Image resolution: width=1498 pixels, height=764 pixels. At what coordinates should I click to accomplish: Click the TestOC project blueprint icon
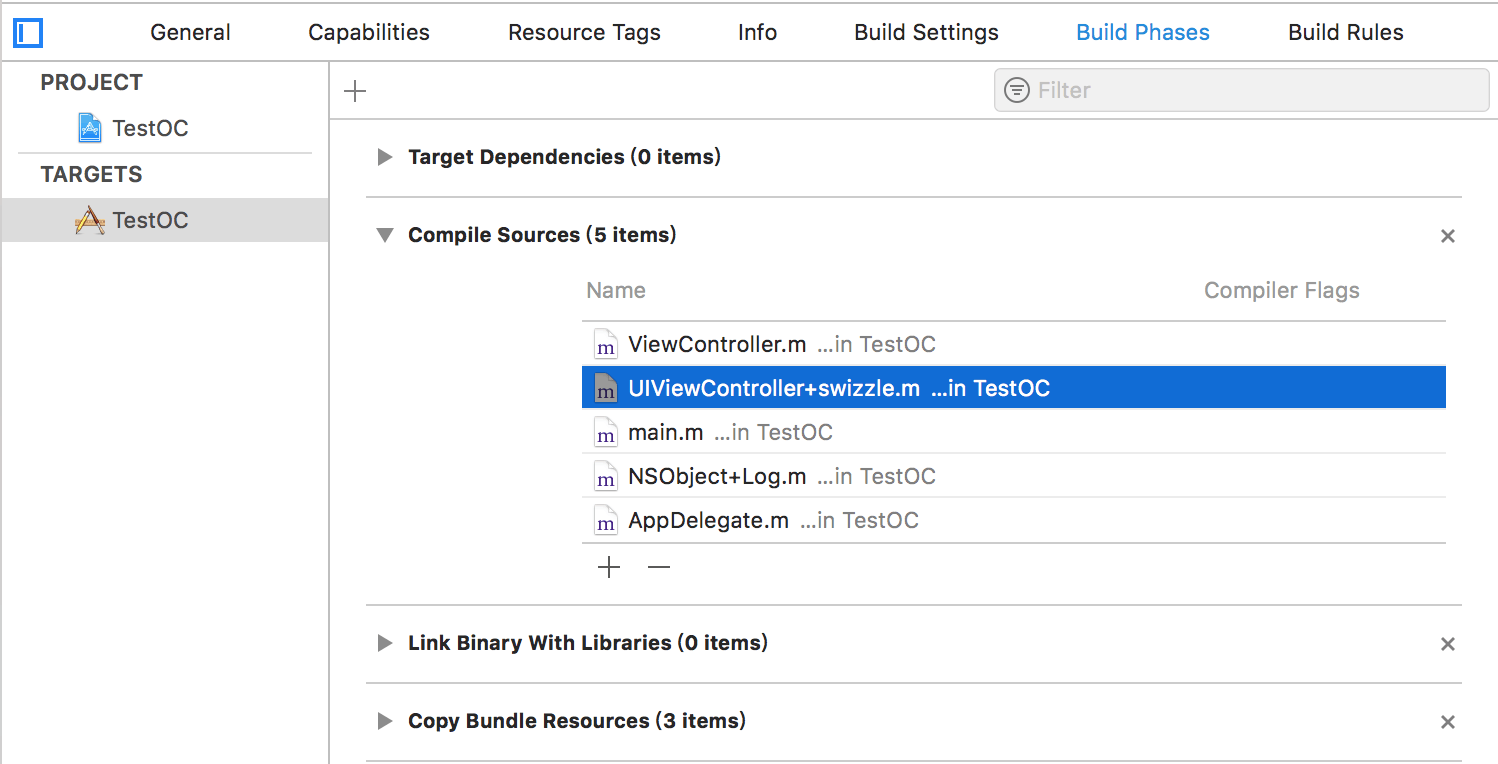coord(90,128)
